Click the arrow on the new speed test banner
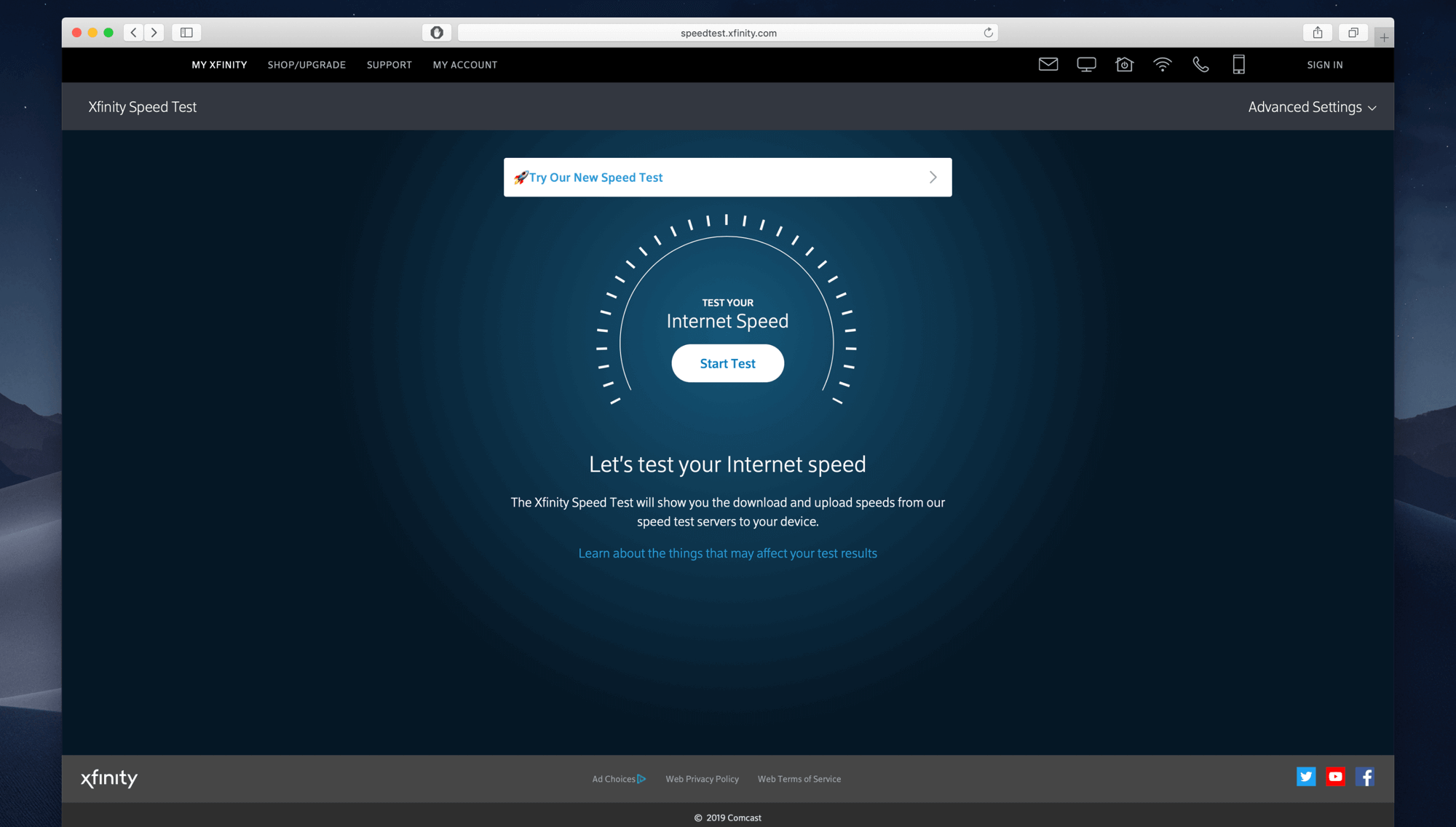Image resolution: width=1456 pixels, height=827 pixels. pyautogui.click(x=931, y=177)
